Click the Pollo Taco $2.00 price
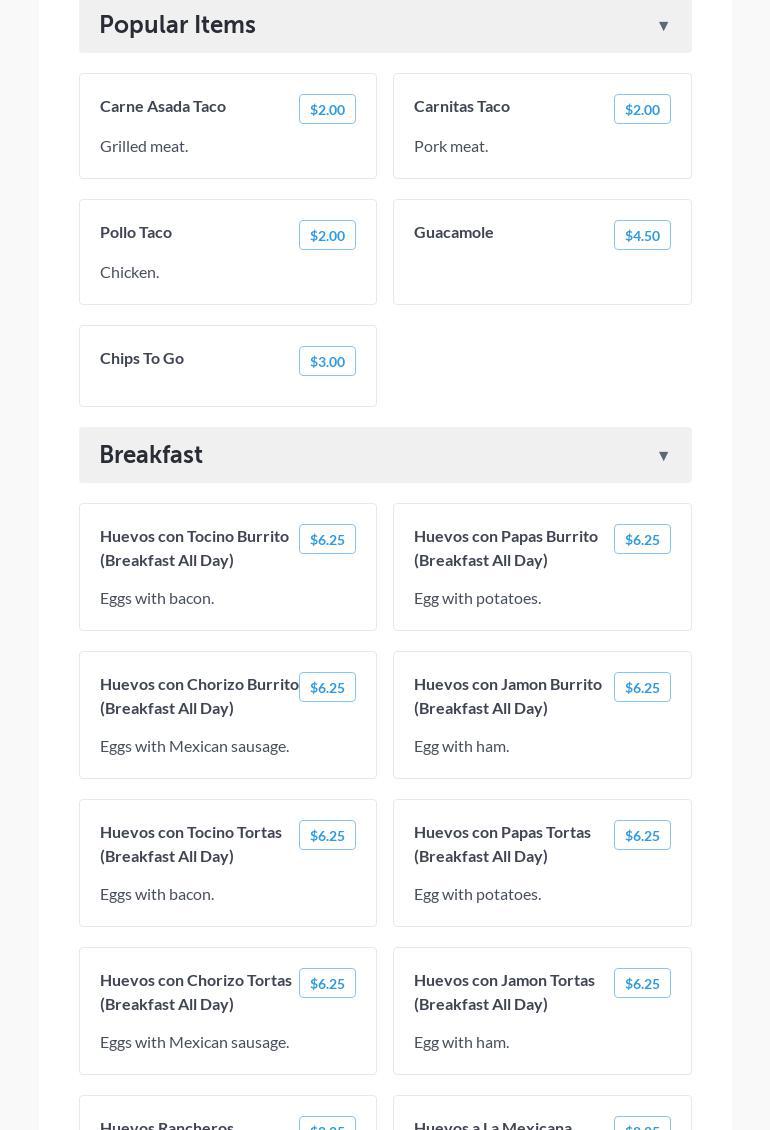Viewport: 770px width, 1130px height. 327,236
